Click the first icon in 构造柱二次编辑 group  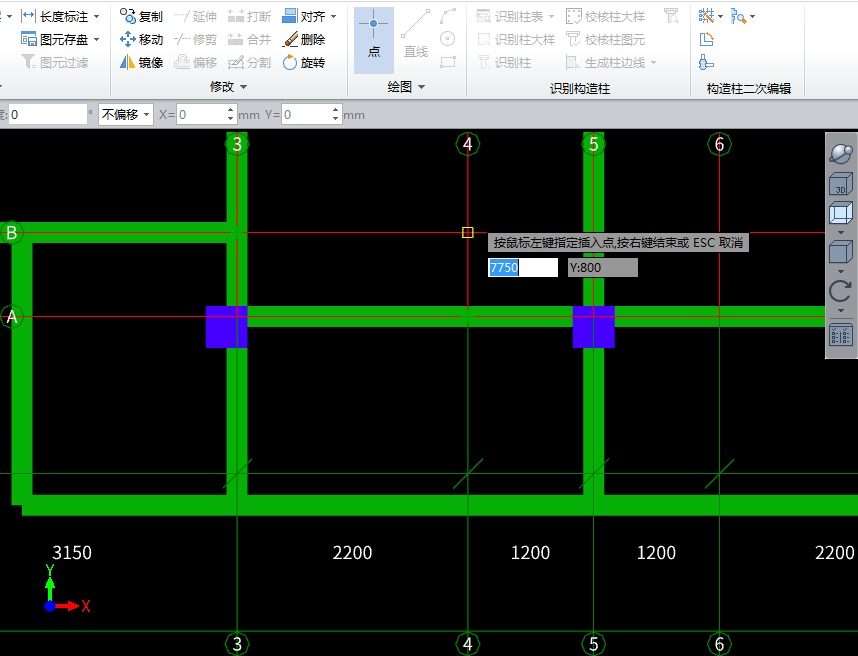point(707,16)
